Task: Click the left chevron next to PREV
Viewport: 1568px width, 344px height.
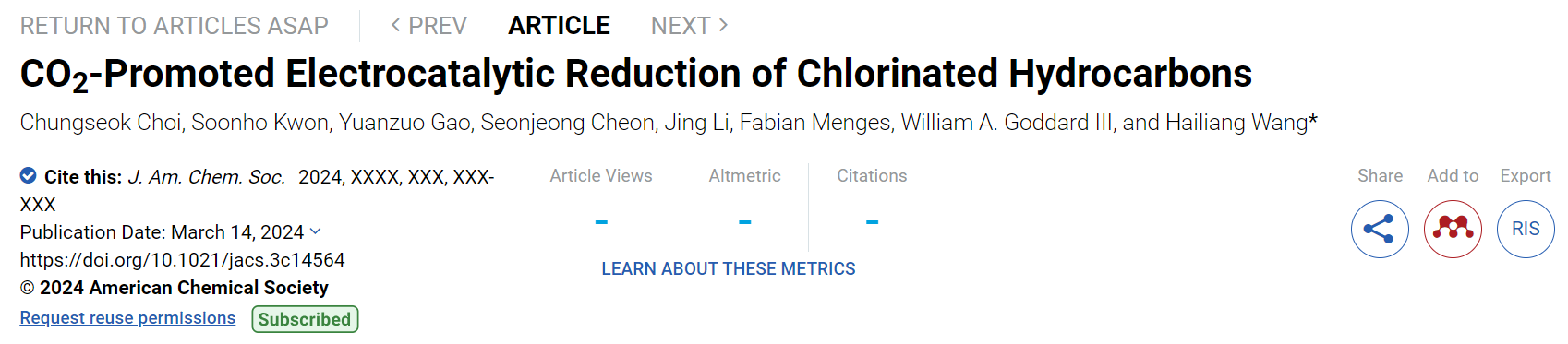Action: point(395,25)
